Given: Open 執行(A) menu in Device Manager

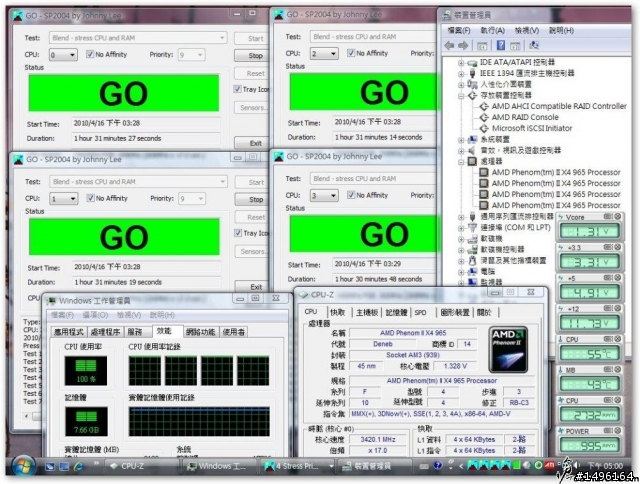Looking at the screenshot, I should point(493,30).
